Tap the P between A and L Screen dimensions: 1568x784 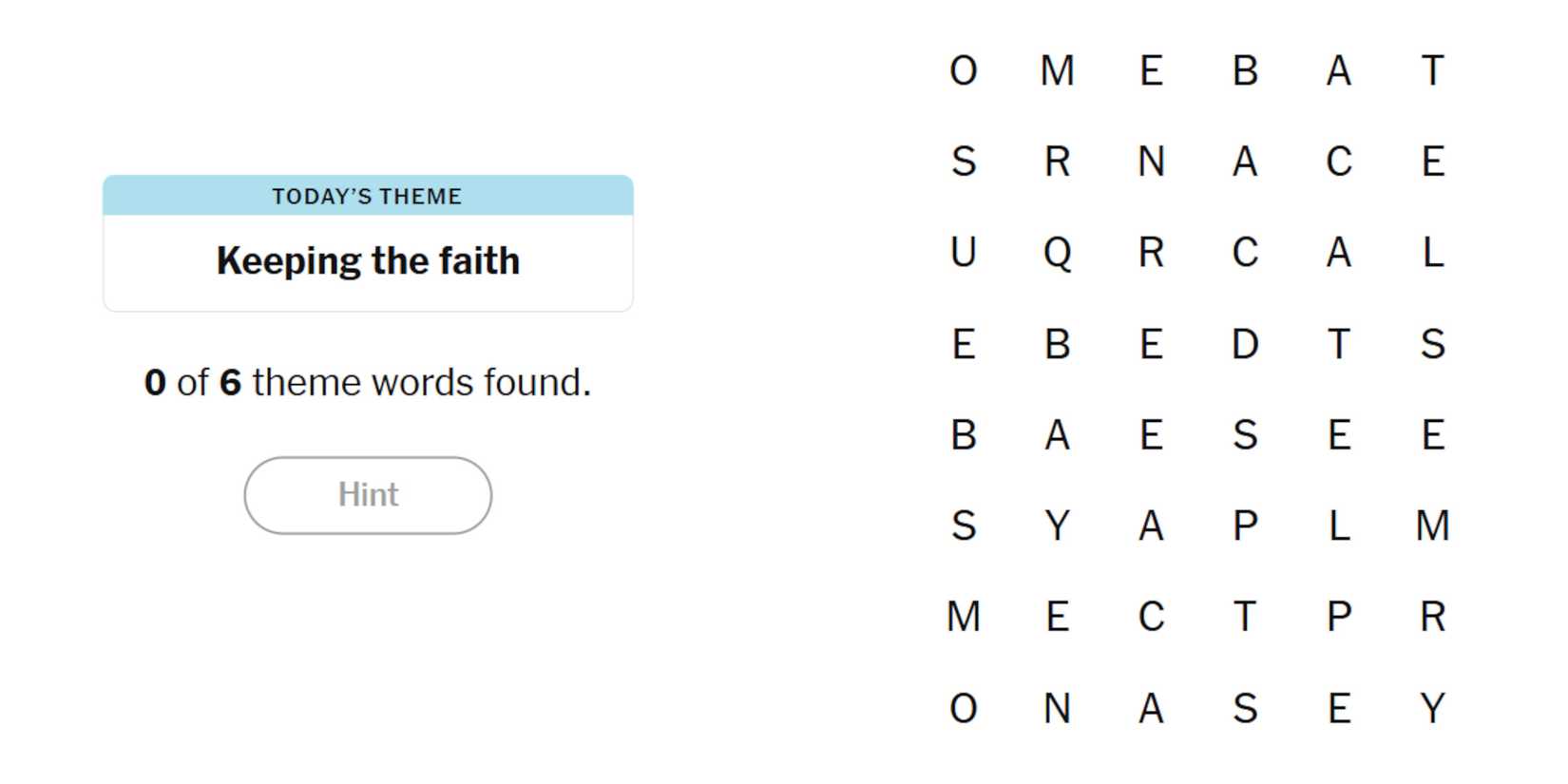[1245, 526]
